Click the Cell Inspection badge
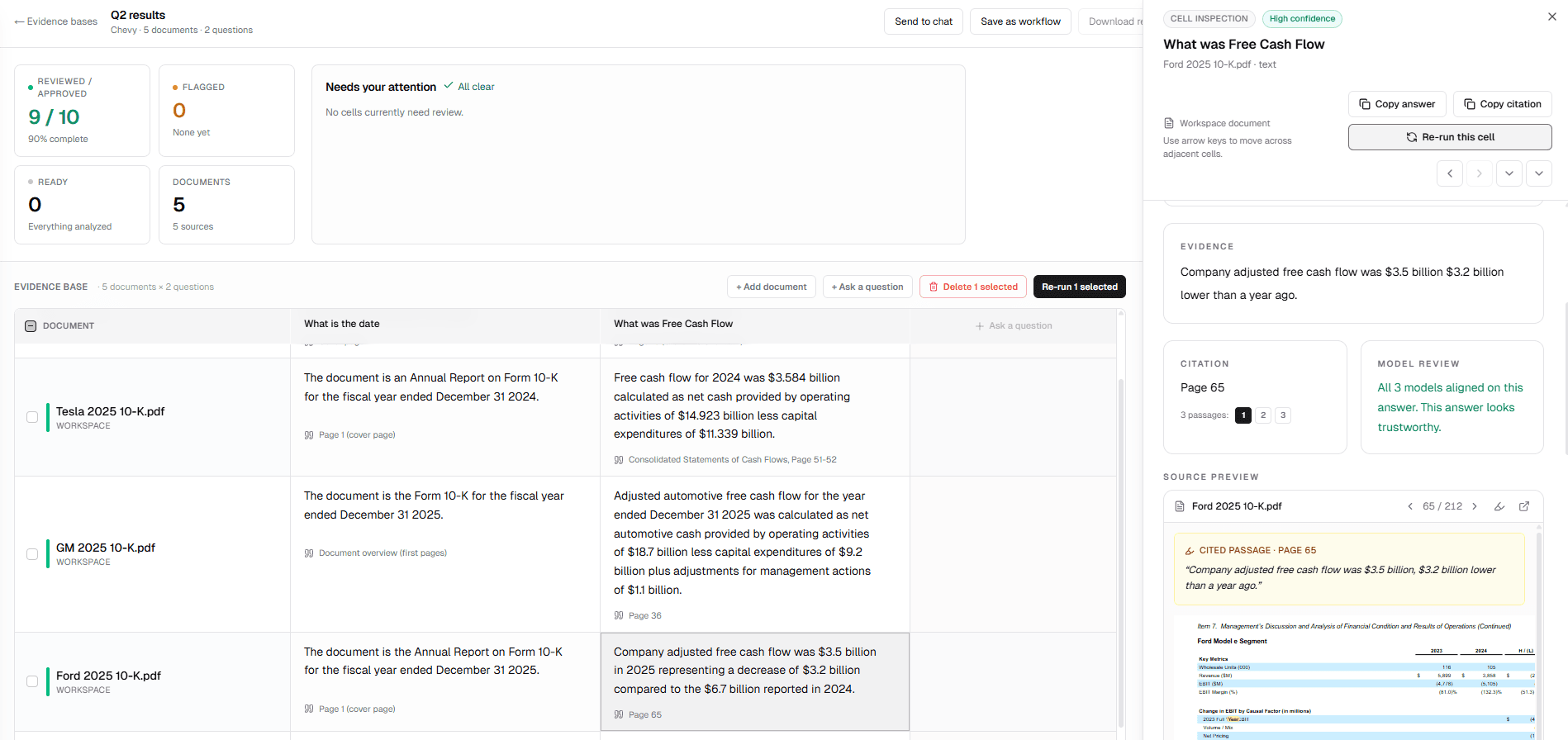Screen dimensions: 1568x740 coord(1209,19)
